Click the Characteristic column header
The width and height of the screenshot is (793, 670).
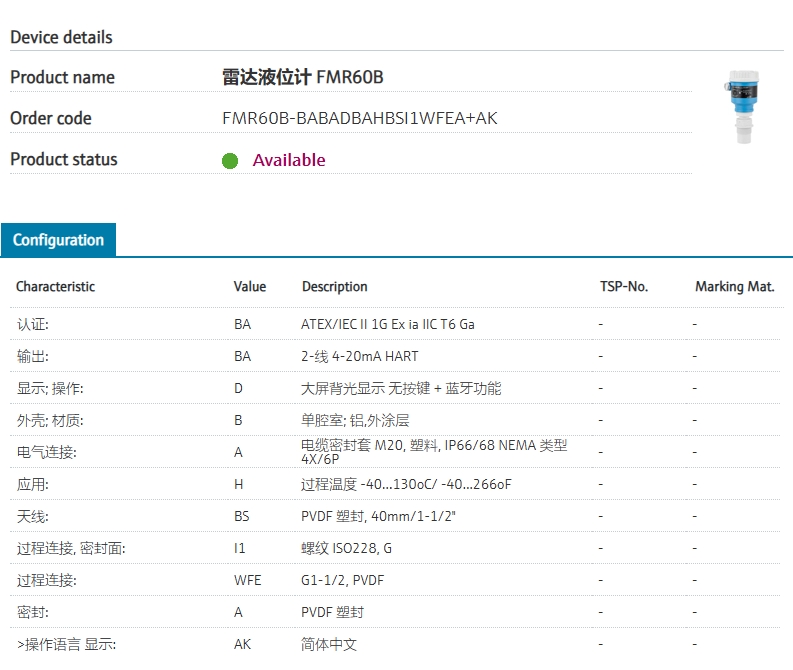point(56,287)
